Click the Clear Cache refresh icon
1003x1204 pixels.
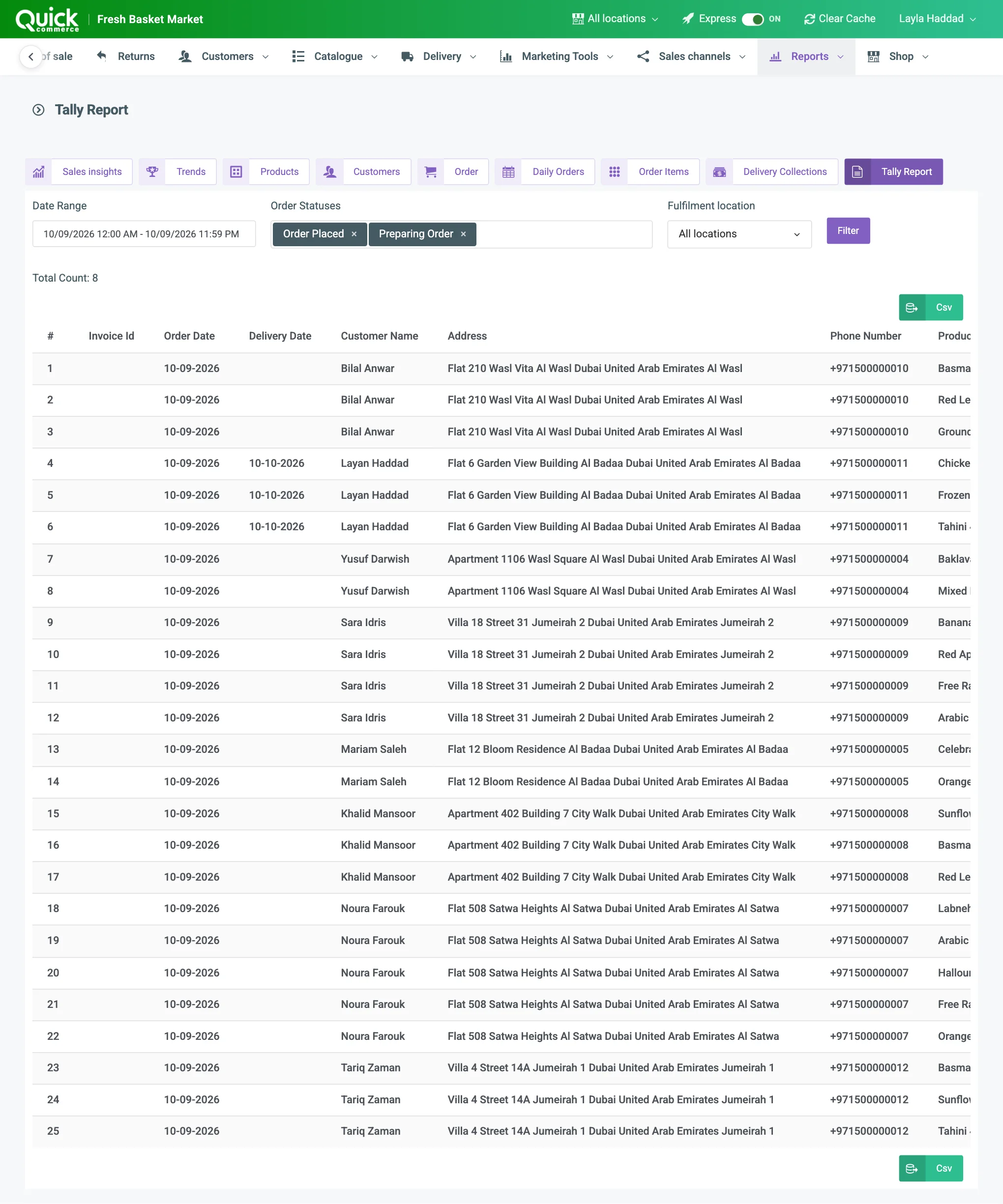point(809,19)
